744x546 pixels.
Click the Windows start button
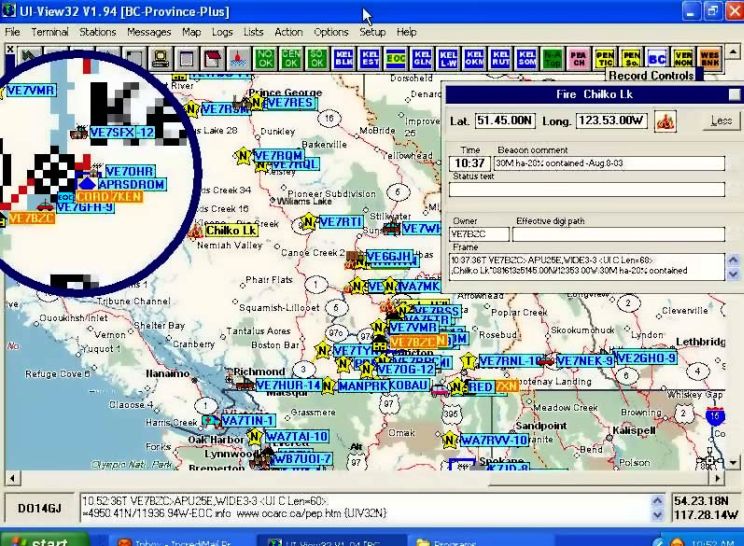tap(45, 540)
